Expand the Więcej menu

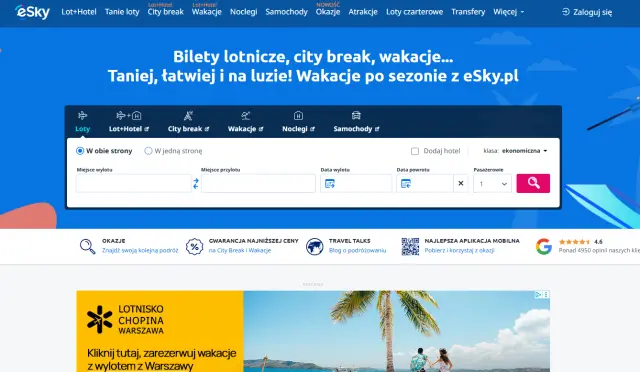(509, 12)
